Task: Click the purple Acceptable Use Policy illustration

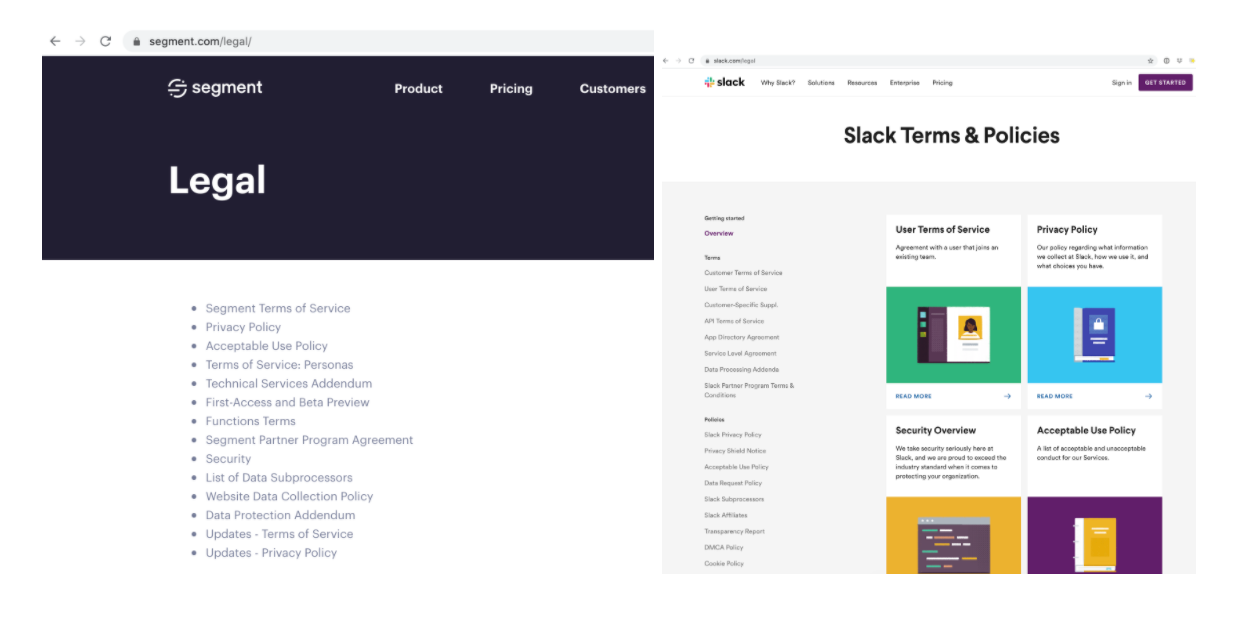Action: (x=1094, y=535)
